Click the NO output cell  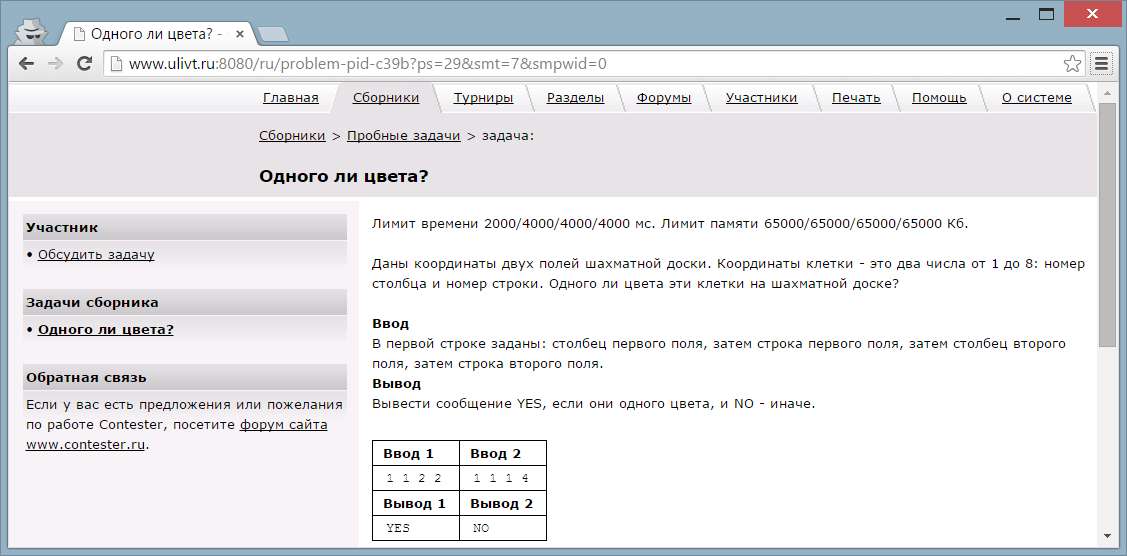coord(503,528)
